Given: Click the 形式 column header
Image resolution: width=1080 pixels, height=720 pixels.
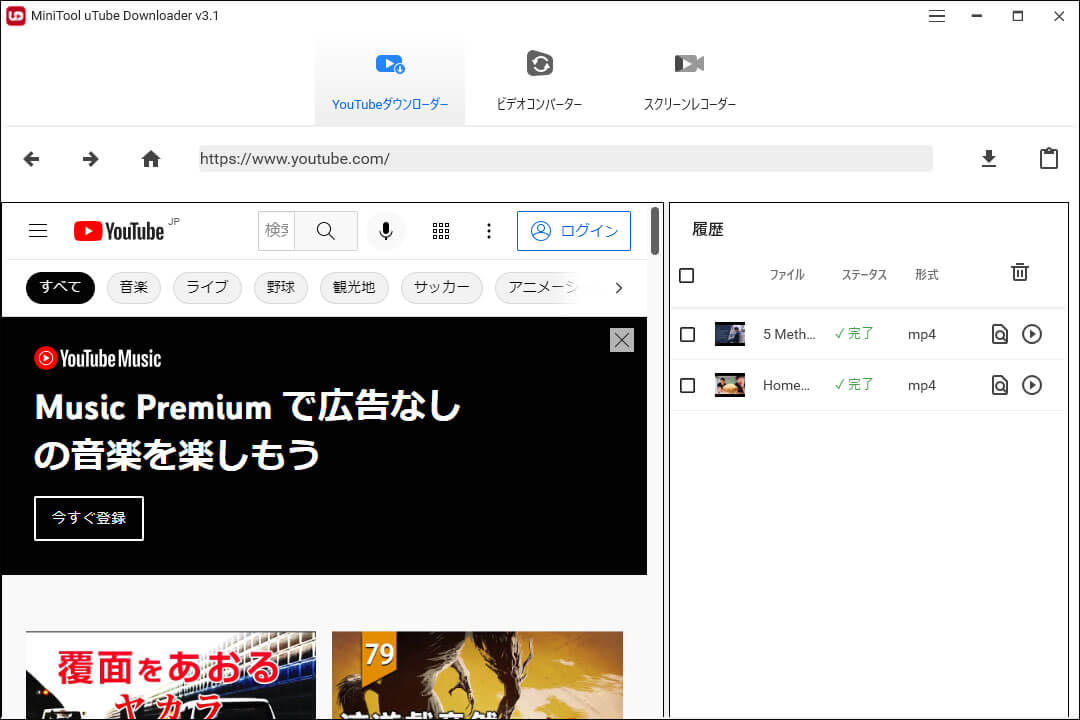Looking at the screenshot, I should (x=926, y=275).
